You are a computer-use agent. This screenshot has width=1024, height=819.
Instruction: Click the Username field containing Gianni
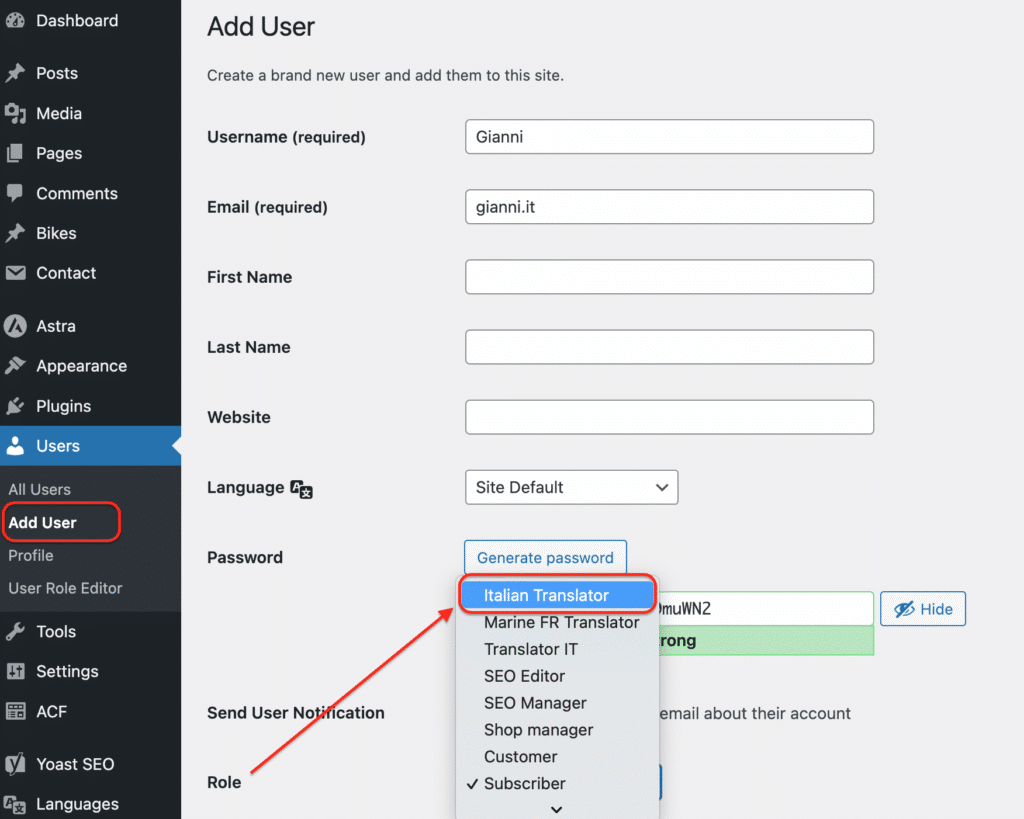pos(669,137)
